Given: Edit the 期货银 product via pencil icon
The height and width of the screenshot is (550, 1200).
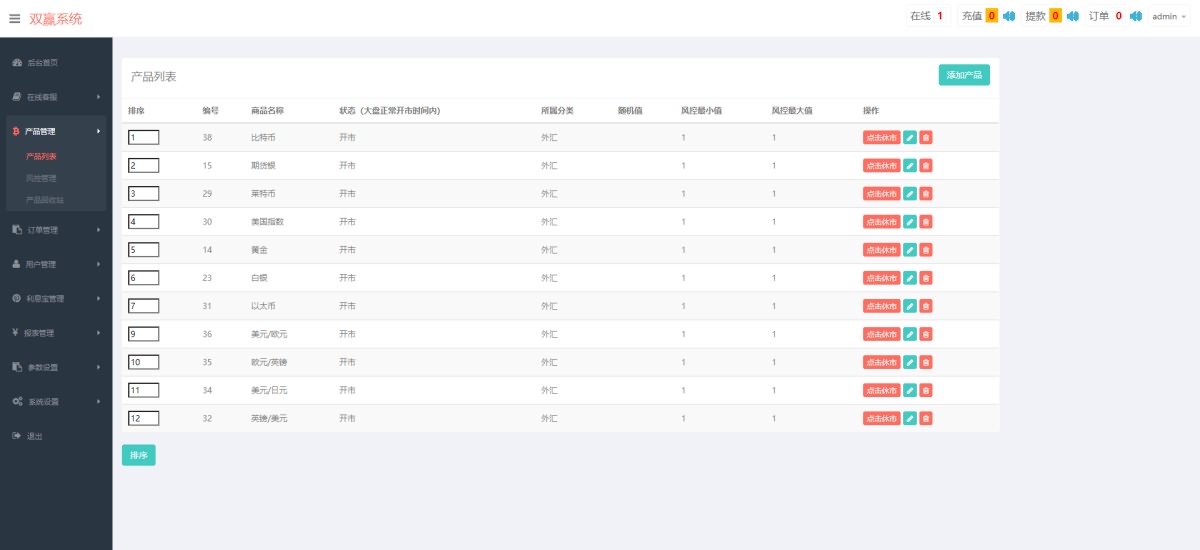Looking at the screenshot, I should coord(910,166).
